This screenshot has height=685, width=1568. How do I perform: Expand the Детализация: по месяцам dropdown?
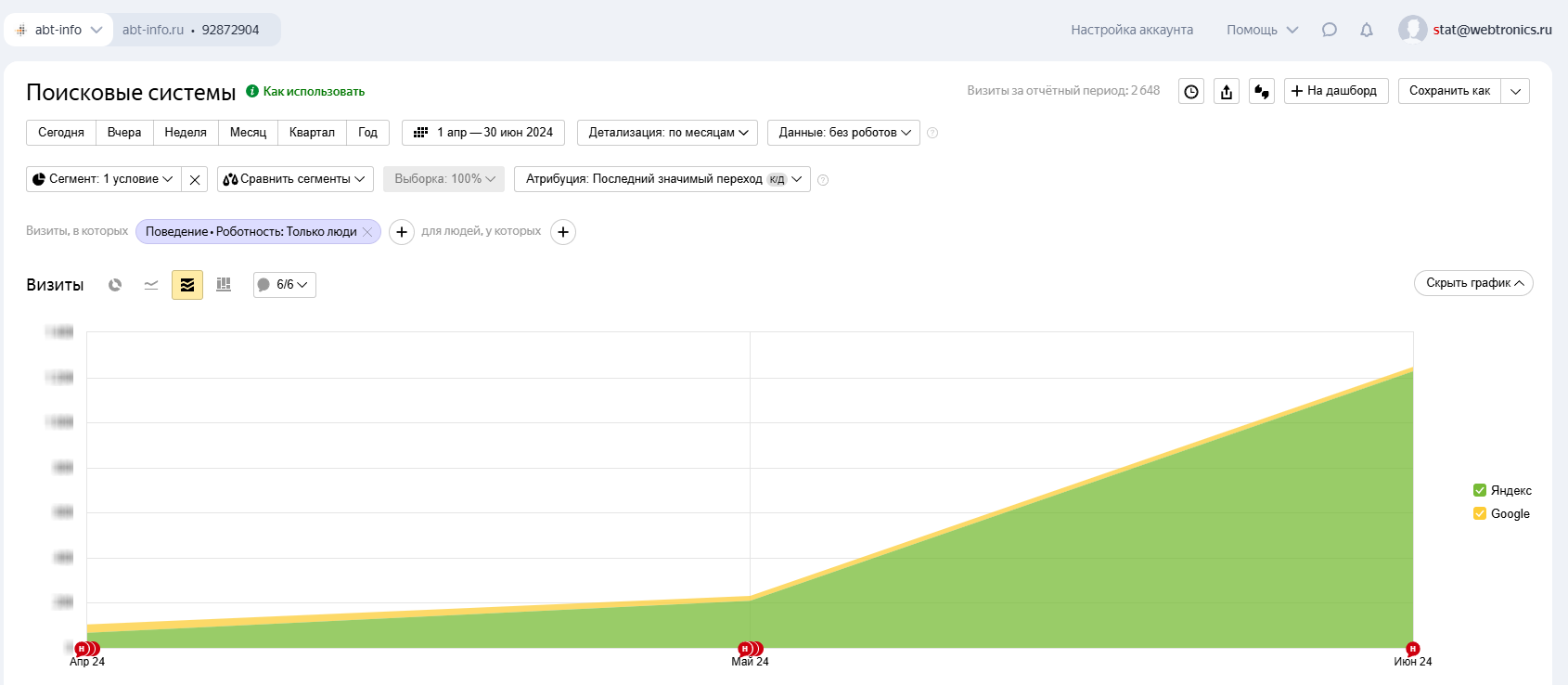667,133
